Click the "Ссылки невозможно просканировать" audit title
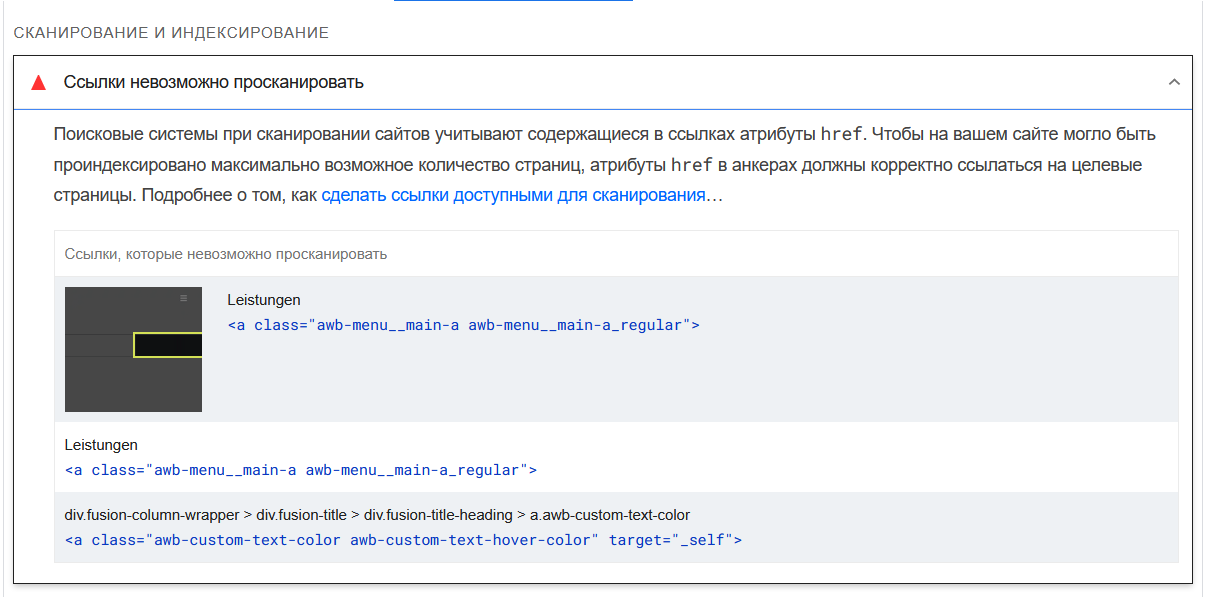 tap(213, 82)
